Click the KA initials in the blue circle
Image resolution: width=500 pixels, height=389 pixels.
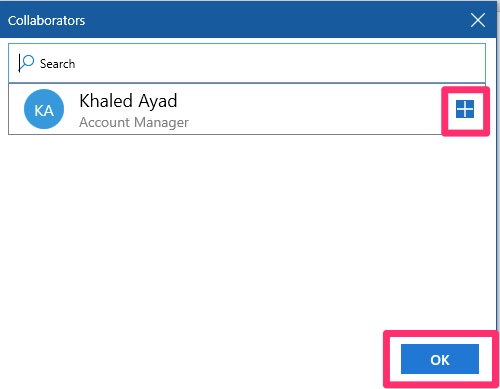pos(44,110)
